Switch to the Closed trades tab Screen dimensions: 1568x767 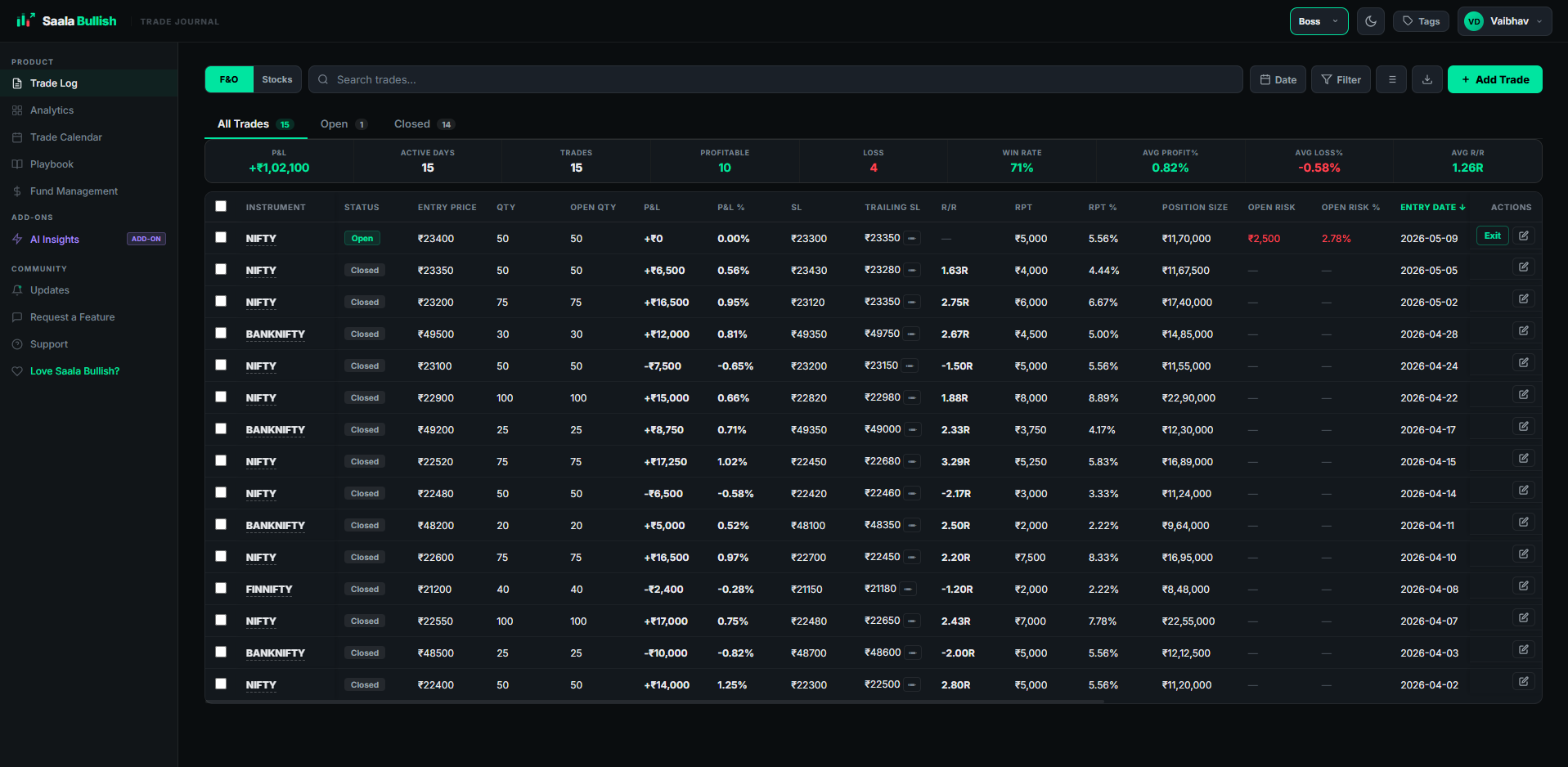pos(424,124)
